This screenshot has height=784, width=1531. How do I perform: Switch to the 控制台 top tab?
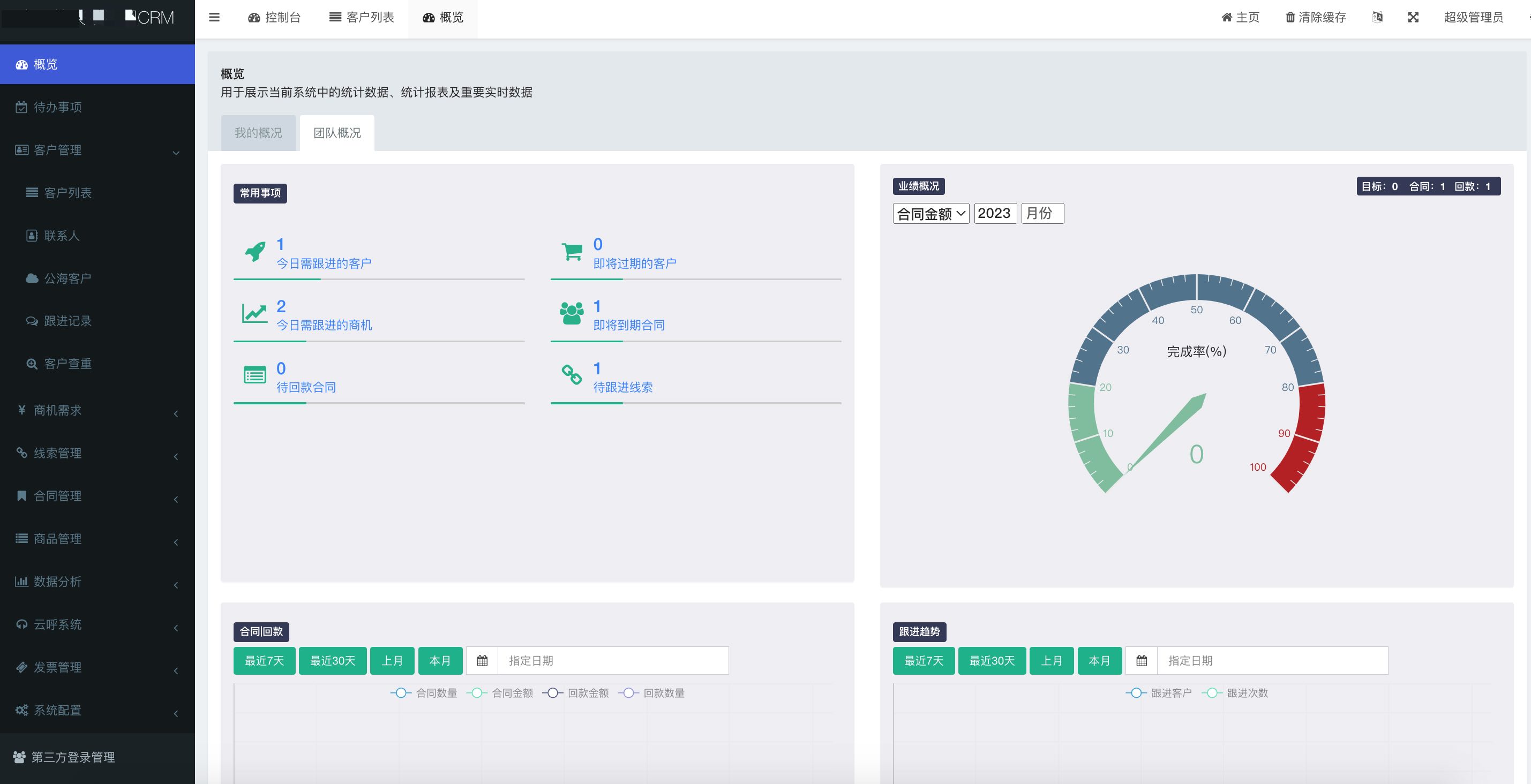tap(274, 17)
